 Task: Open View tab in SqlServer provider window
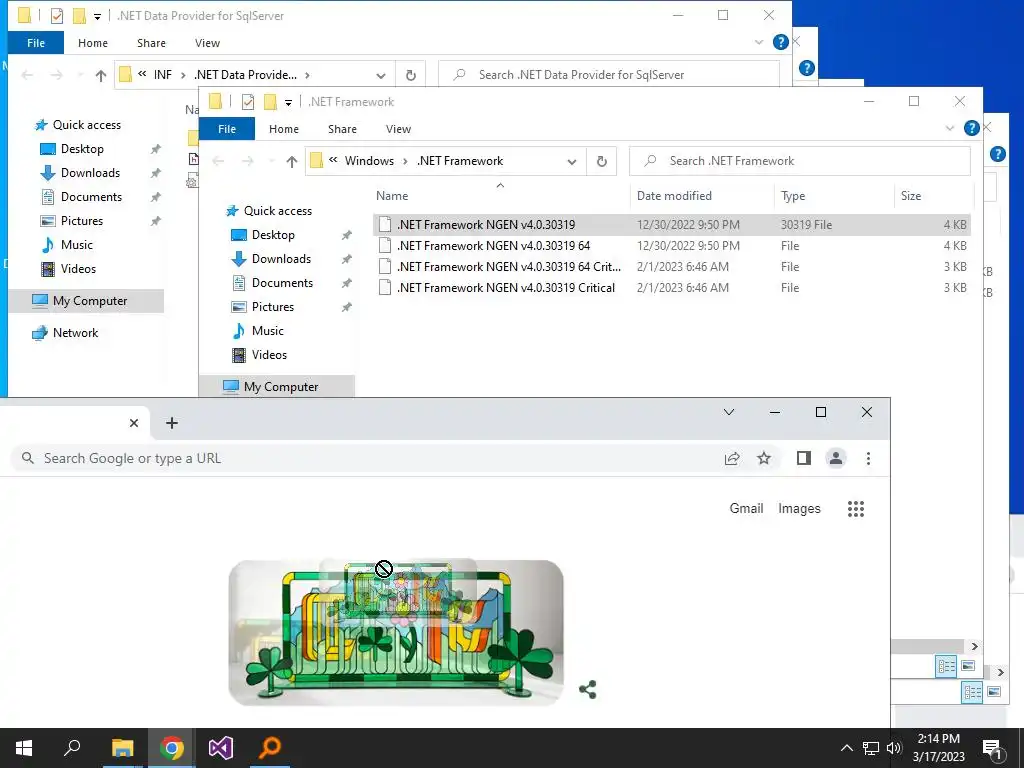[x=207, y=43]
